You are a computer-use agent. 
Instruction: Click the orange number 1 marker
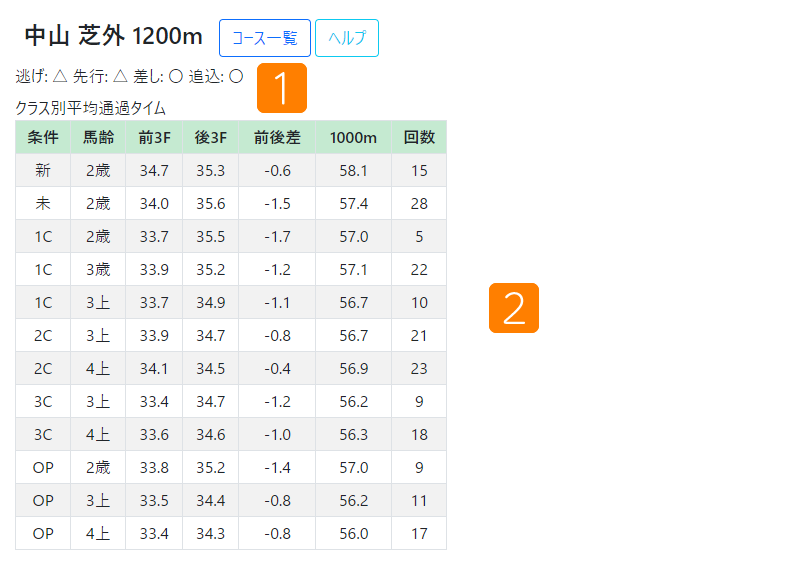click(x=282, y=88)
